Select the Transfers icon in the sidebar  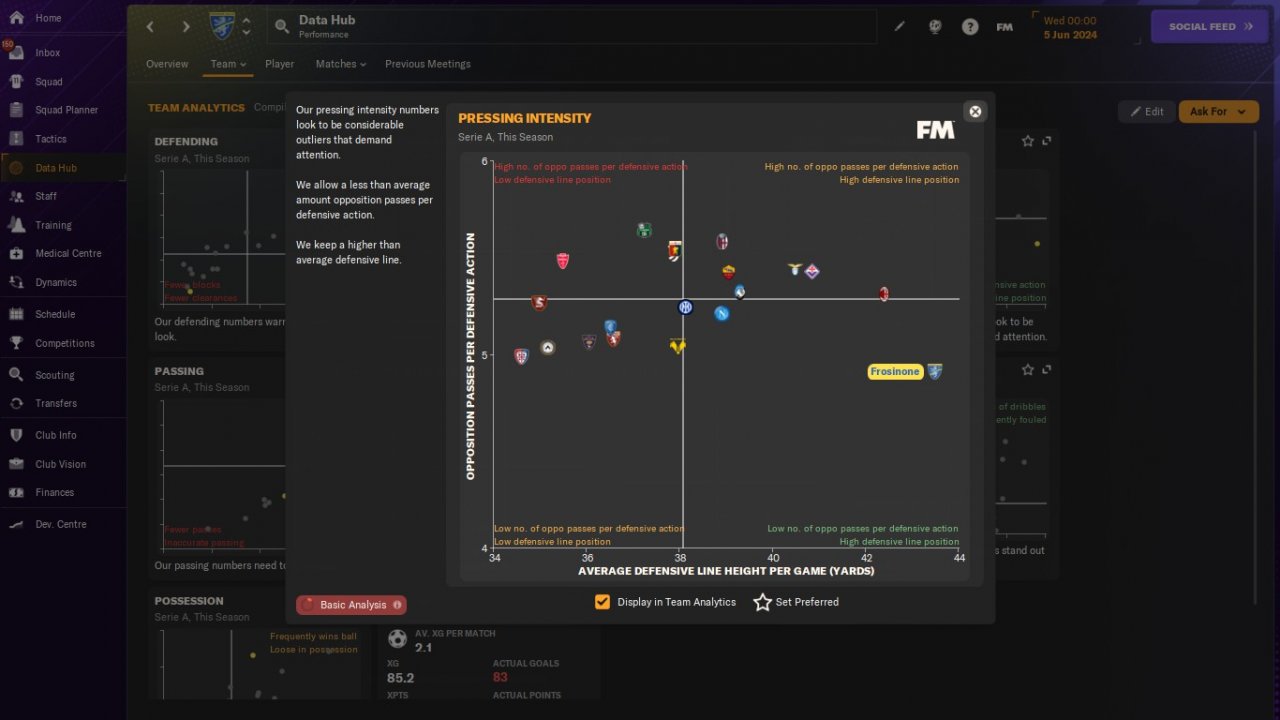coord(16,403)
